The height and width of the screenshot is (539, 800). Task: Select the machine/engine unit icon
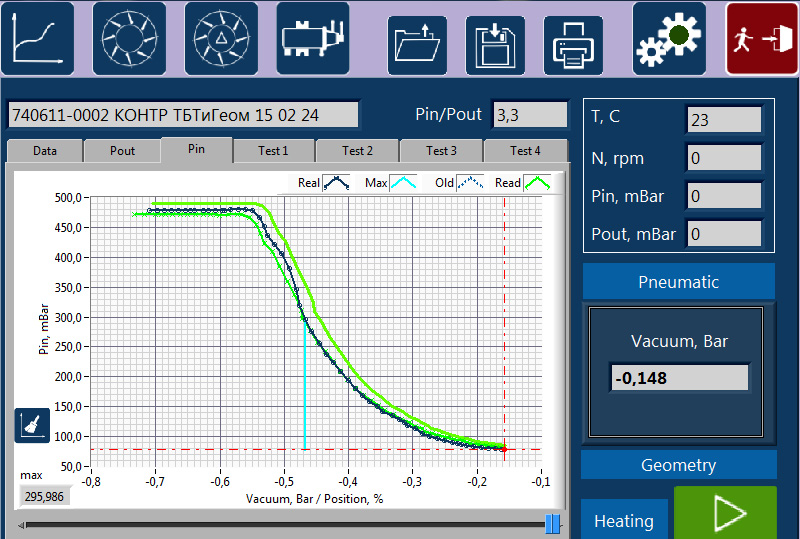tap(313, 38)
